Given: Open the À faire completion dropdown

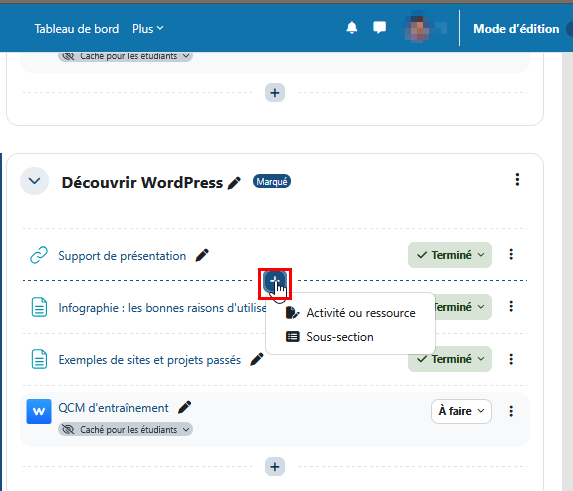Looking at the screenshot, I should click(x=461, y=411).
